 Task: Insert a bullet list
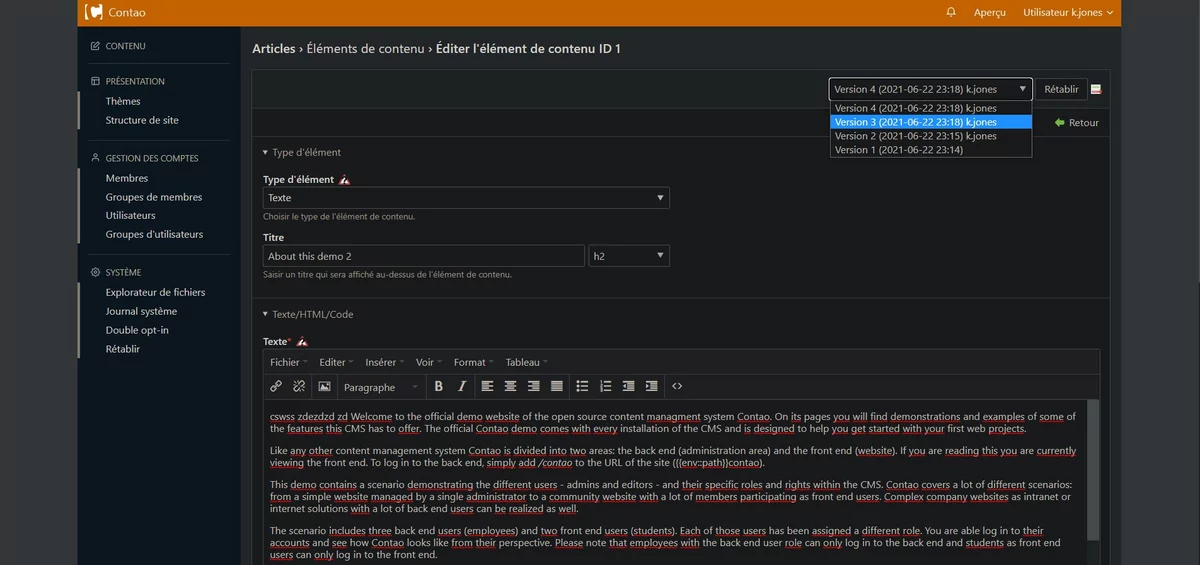coord(583,386)
